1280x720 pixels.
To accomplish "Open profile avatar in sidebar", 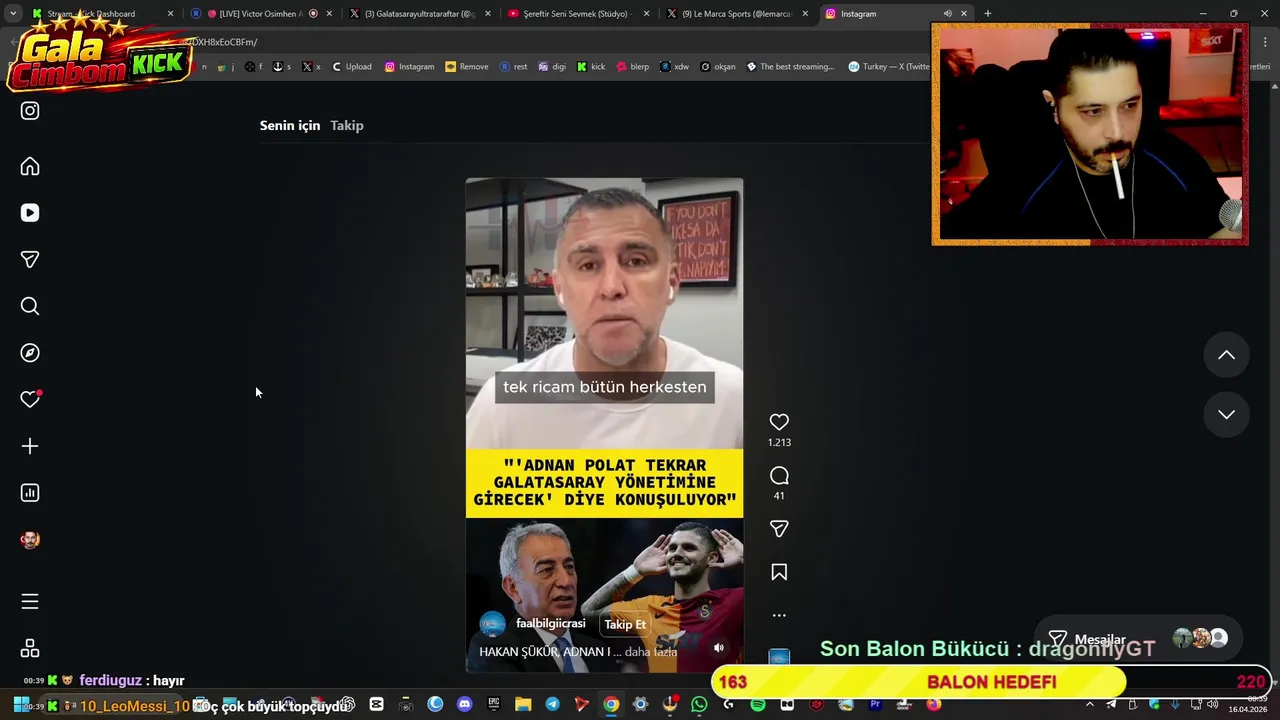I will [30, 540].
